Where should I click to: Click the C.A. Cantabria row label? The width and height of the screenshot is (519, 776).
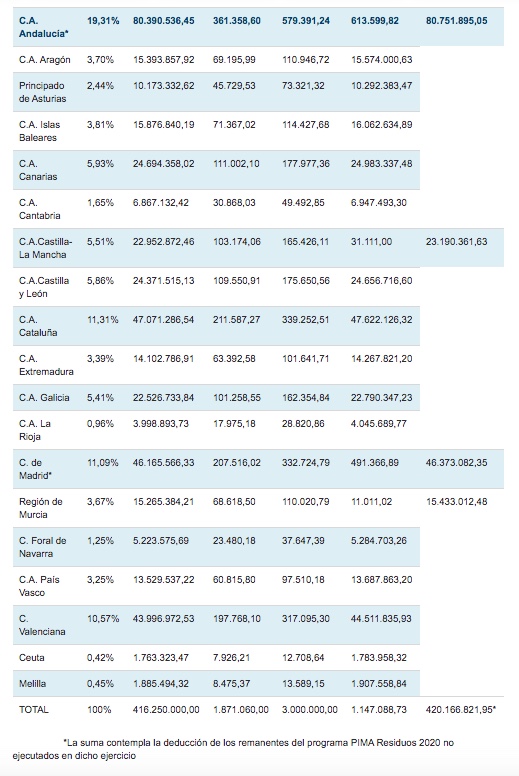coord(40,209)
